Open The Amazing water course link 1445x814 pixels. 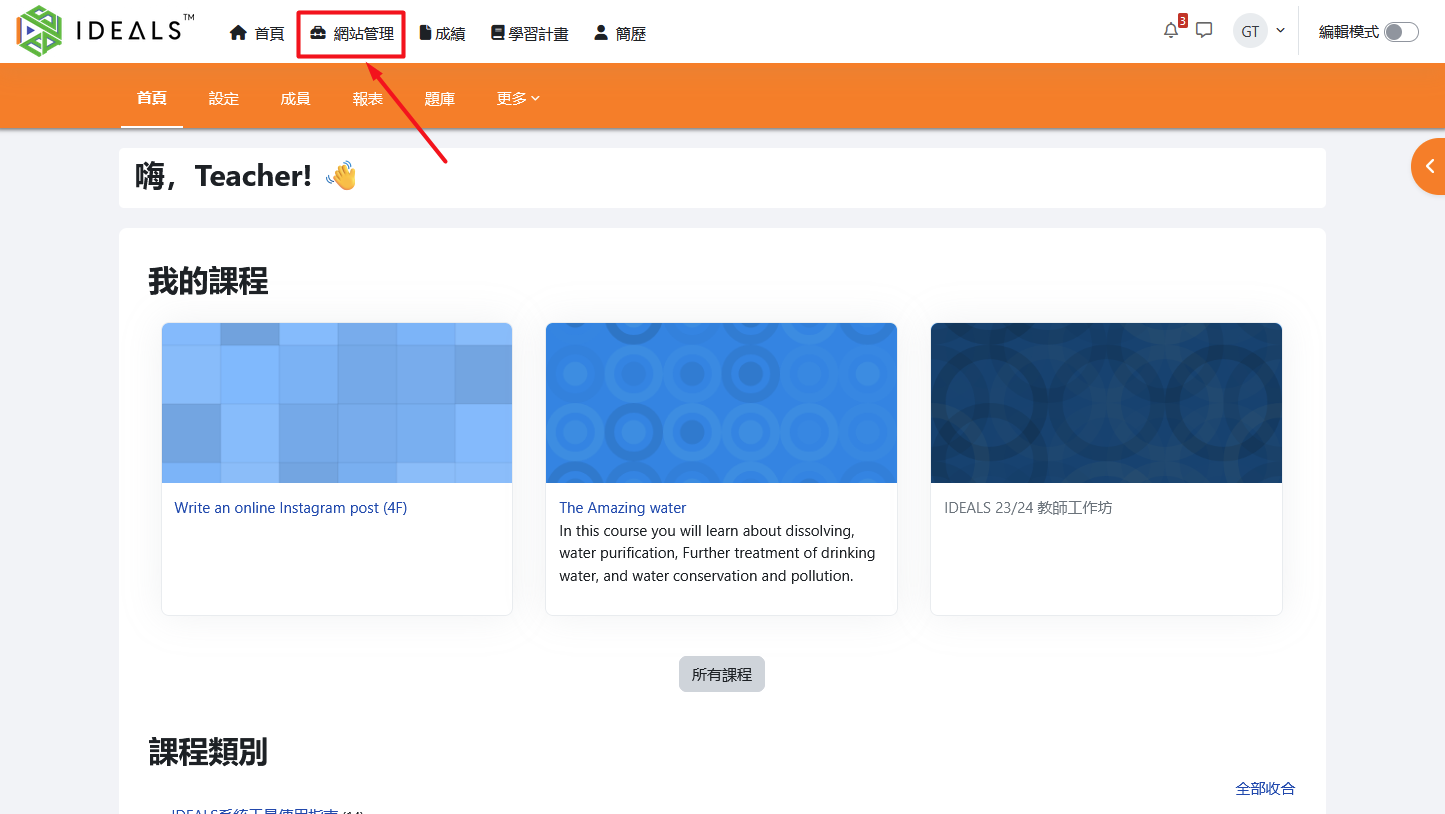click(x=623, y=508)
